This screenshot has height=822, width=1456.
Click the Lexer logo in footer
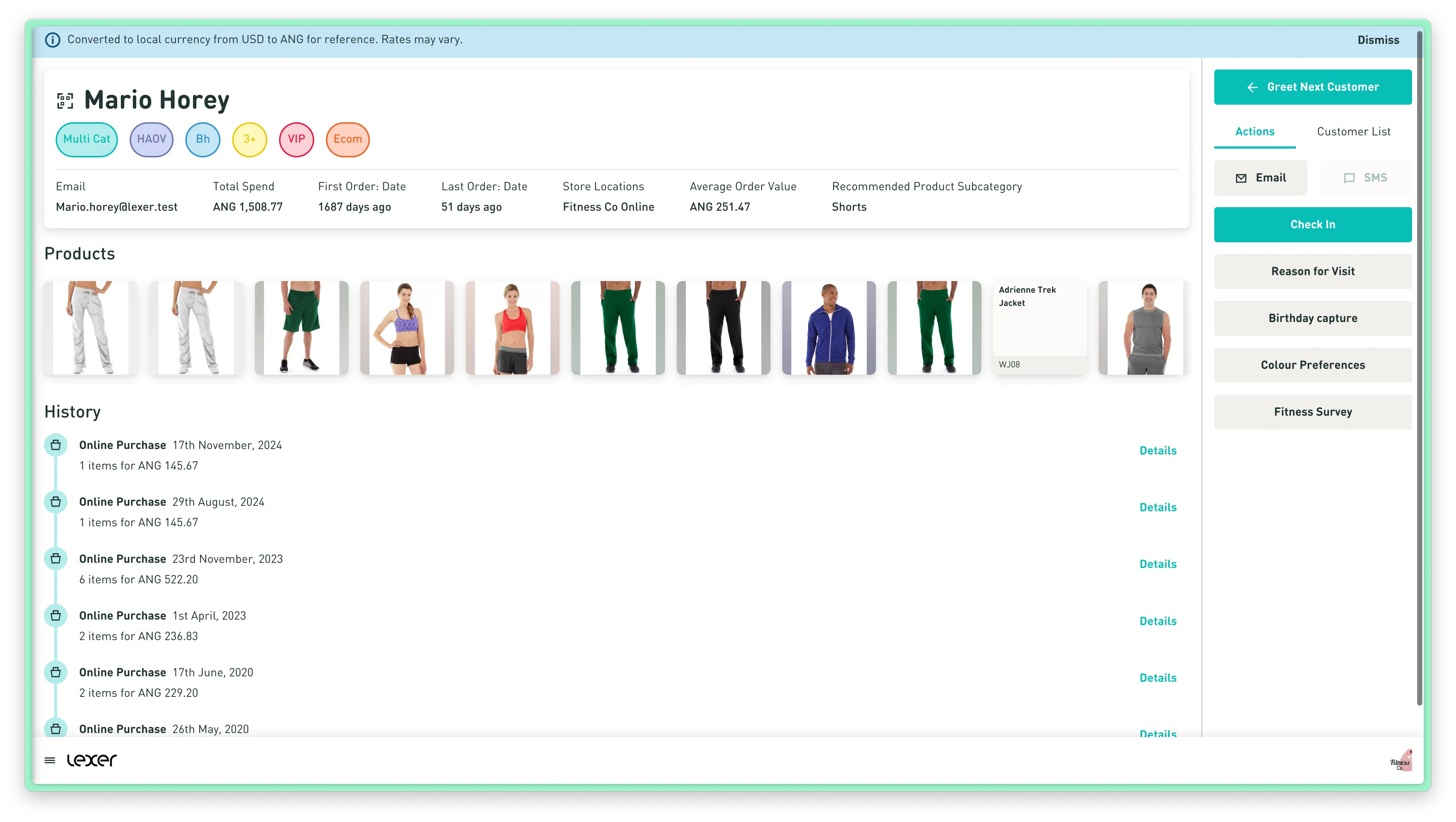(92, 761)
